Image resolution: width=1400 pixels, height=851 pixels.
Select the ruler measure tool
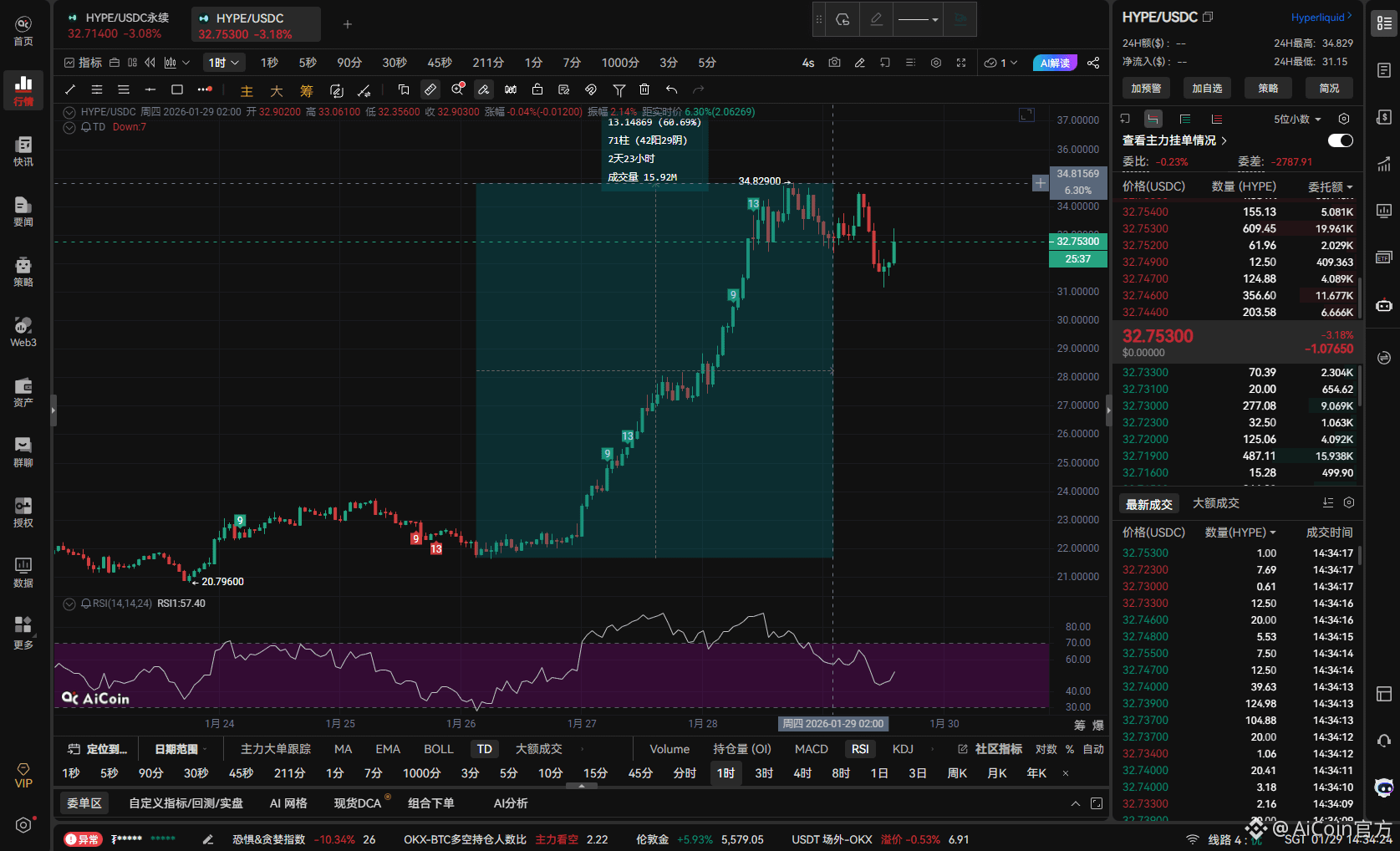tap(430, 89)
